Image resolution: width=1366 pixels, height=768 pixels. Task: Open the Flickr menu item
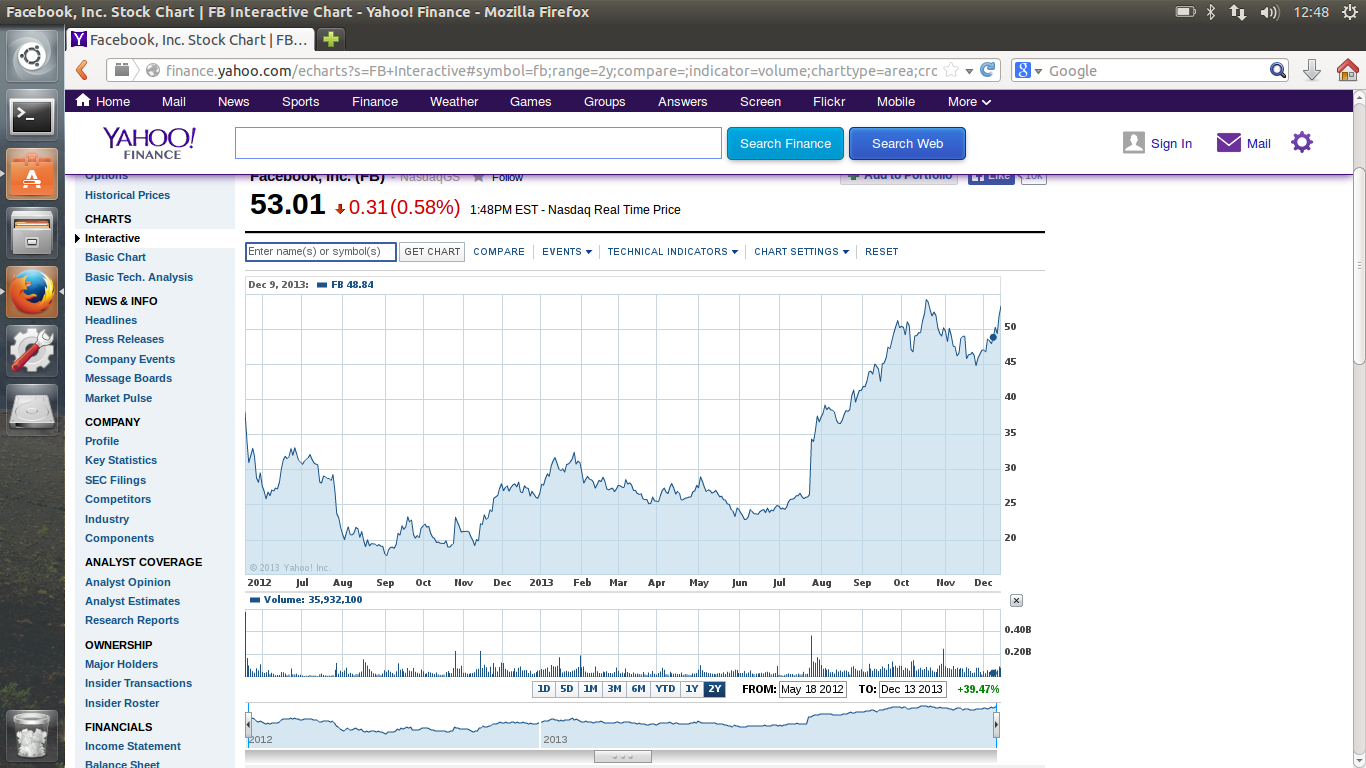click(x=829, y=101)
